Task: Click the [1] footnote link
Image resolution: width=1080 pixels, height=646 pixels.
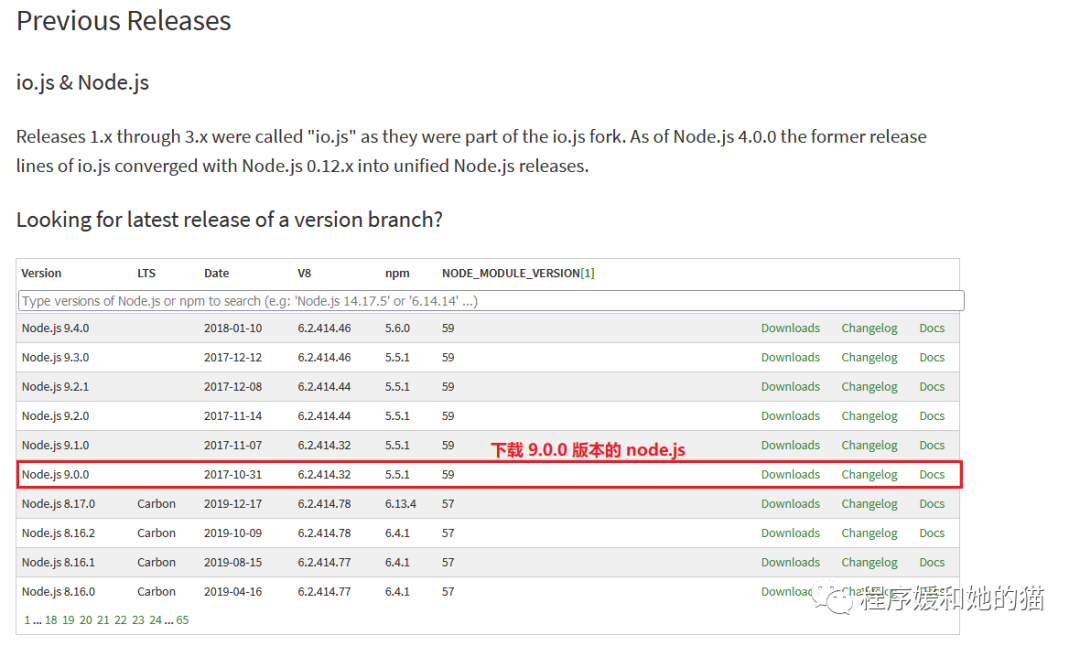Action: click(x=588, y=273)
